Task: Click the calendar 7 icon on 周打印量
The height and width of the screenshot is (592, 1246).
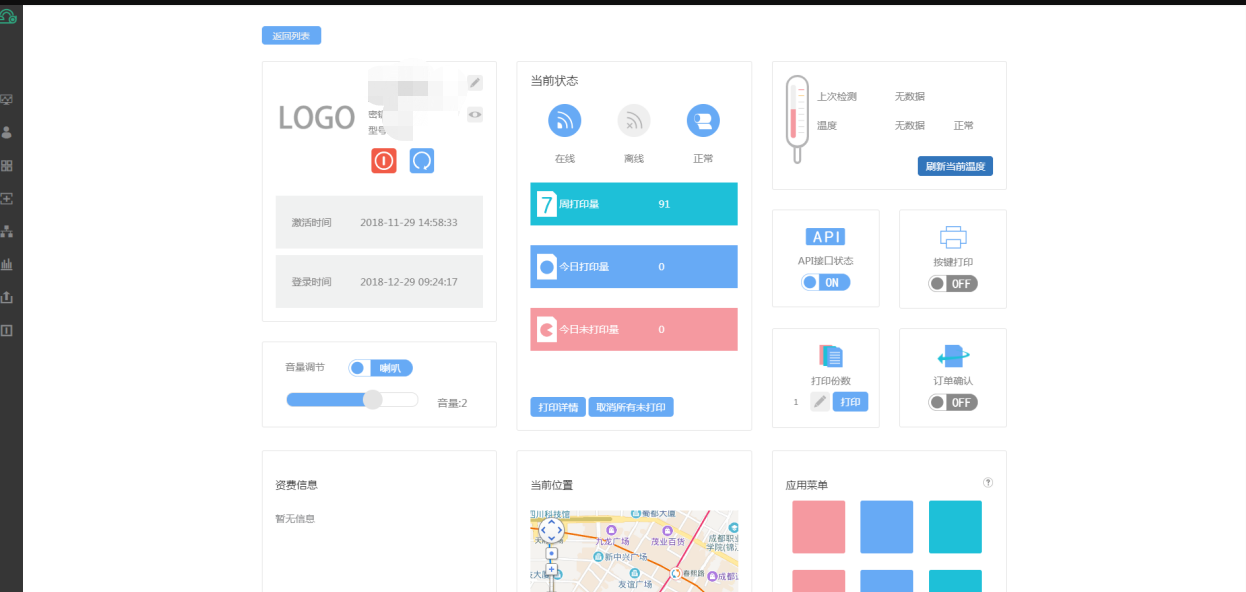Action: click(x=547, y=204)
